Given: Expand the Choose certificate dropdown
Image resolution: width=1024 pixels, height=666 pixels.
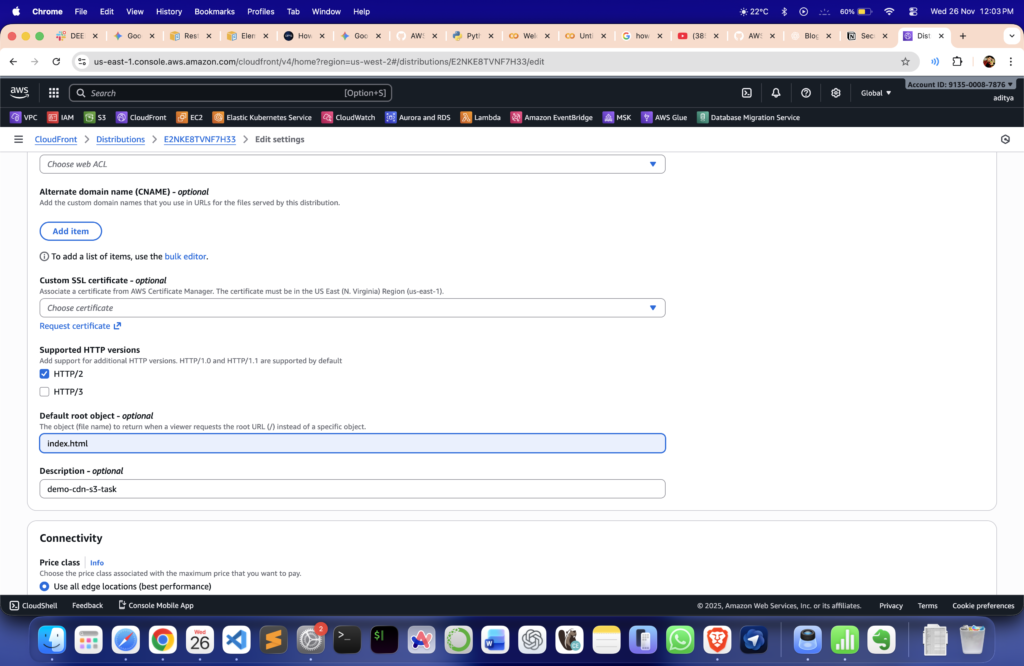Looking at the screenshot, I should click(352, 308).
